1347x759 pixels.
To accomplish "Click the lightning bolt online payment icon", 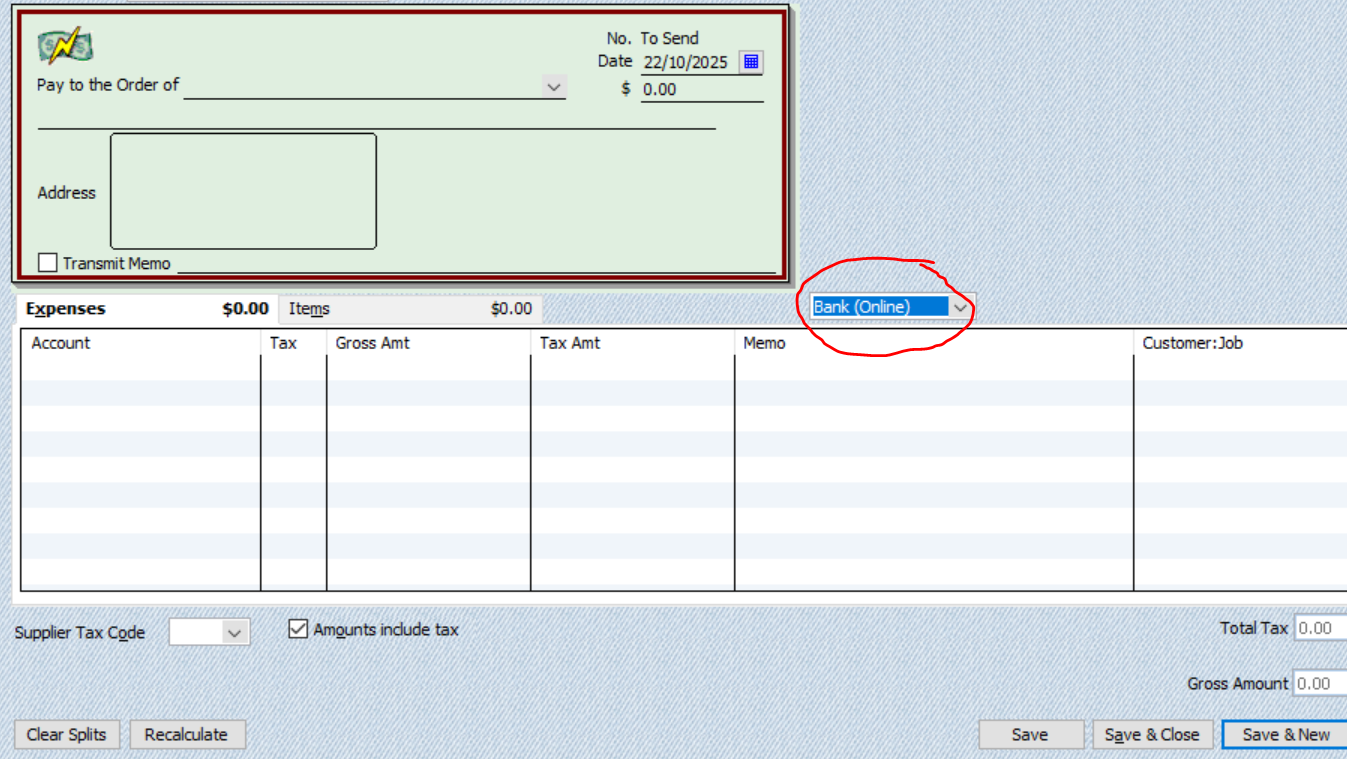I will 65,46.
